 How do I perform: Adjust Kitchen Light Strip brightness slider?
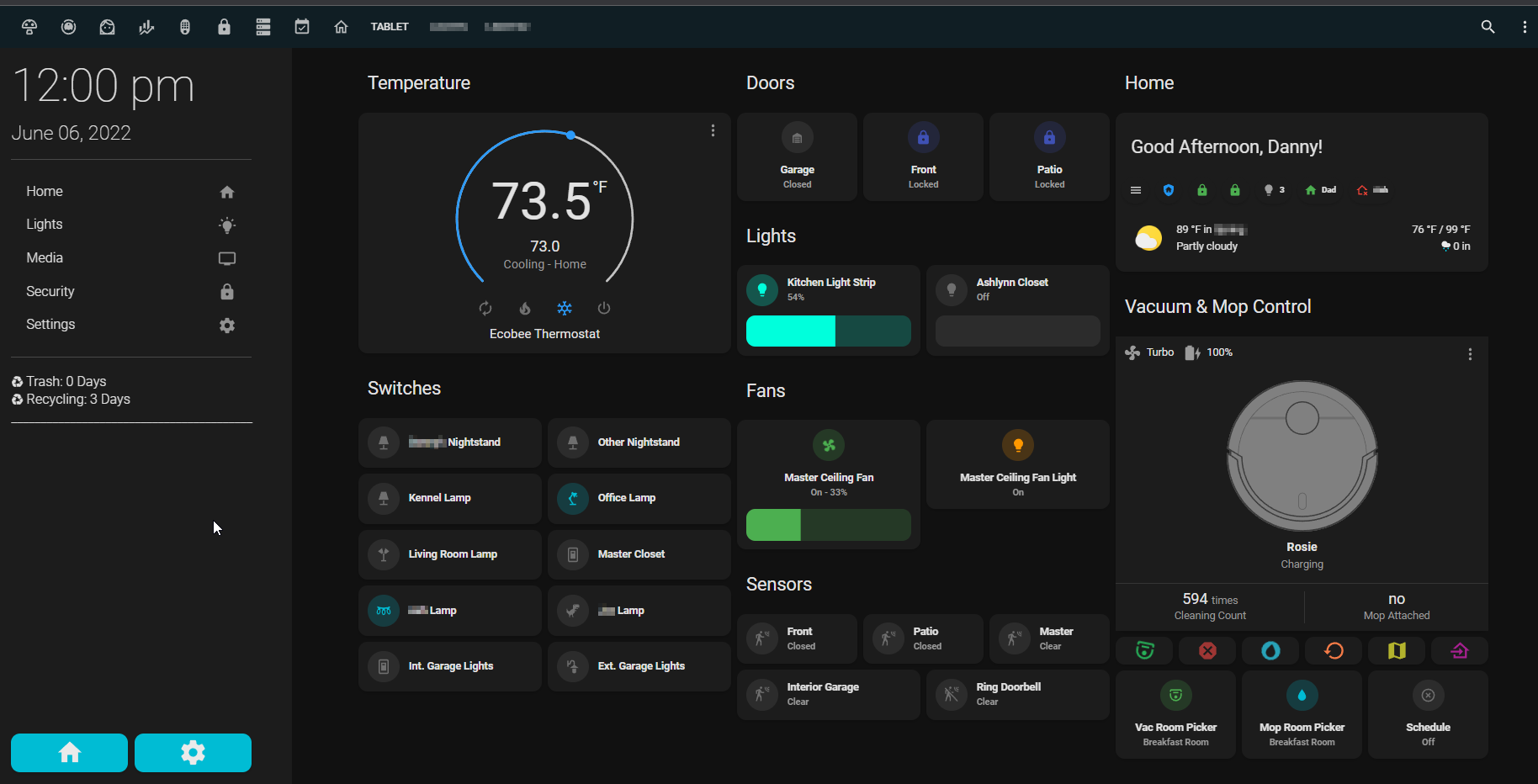click(829, 331)
